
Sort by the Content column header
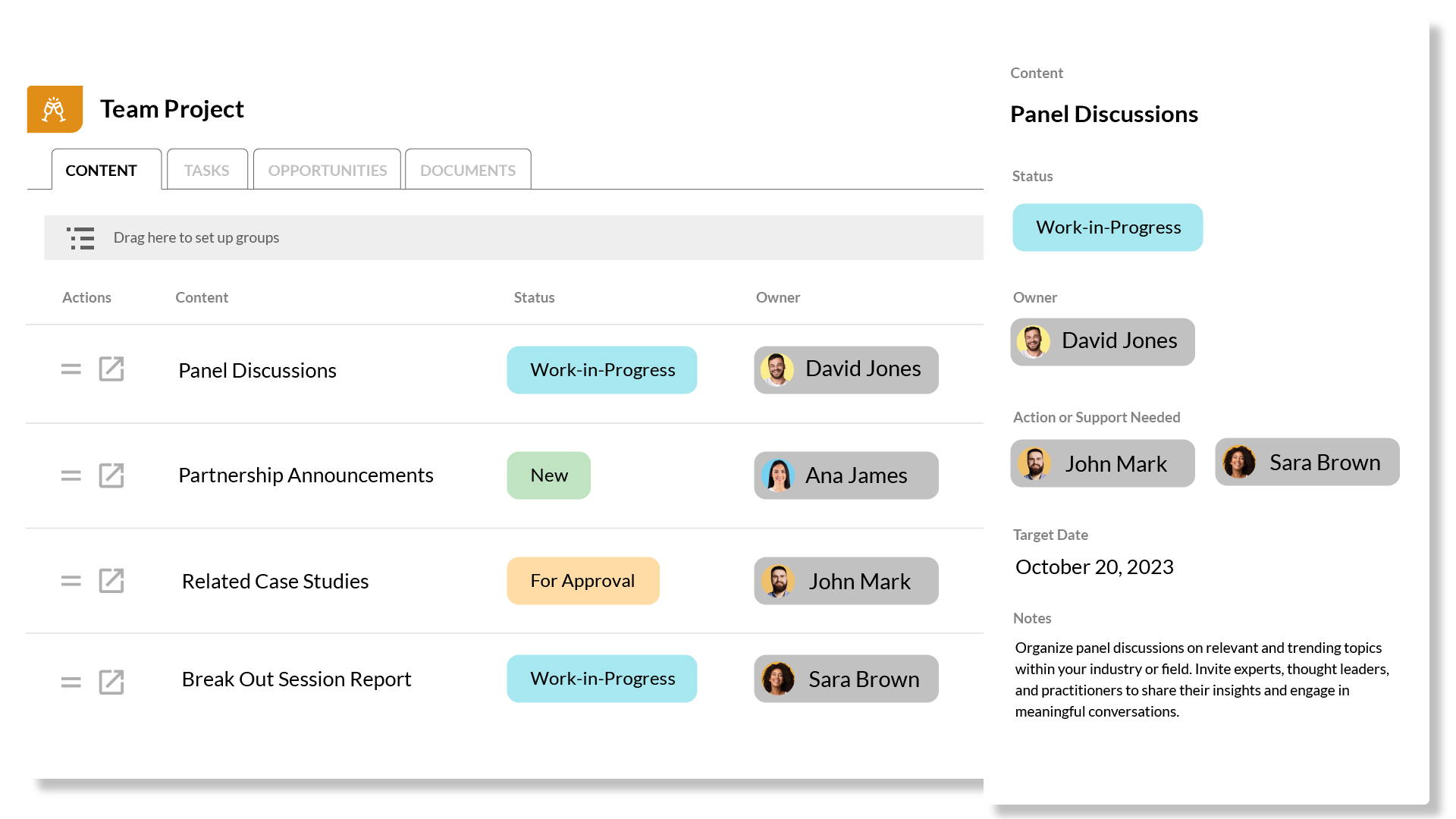coord(202,297)
